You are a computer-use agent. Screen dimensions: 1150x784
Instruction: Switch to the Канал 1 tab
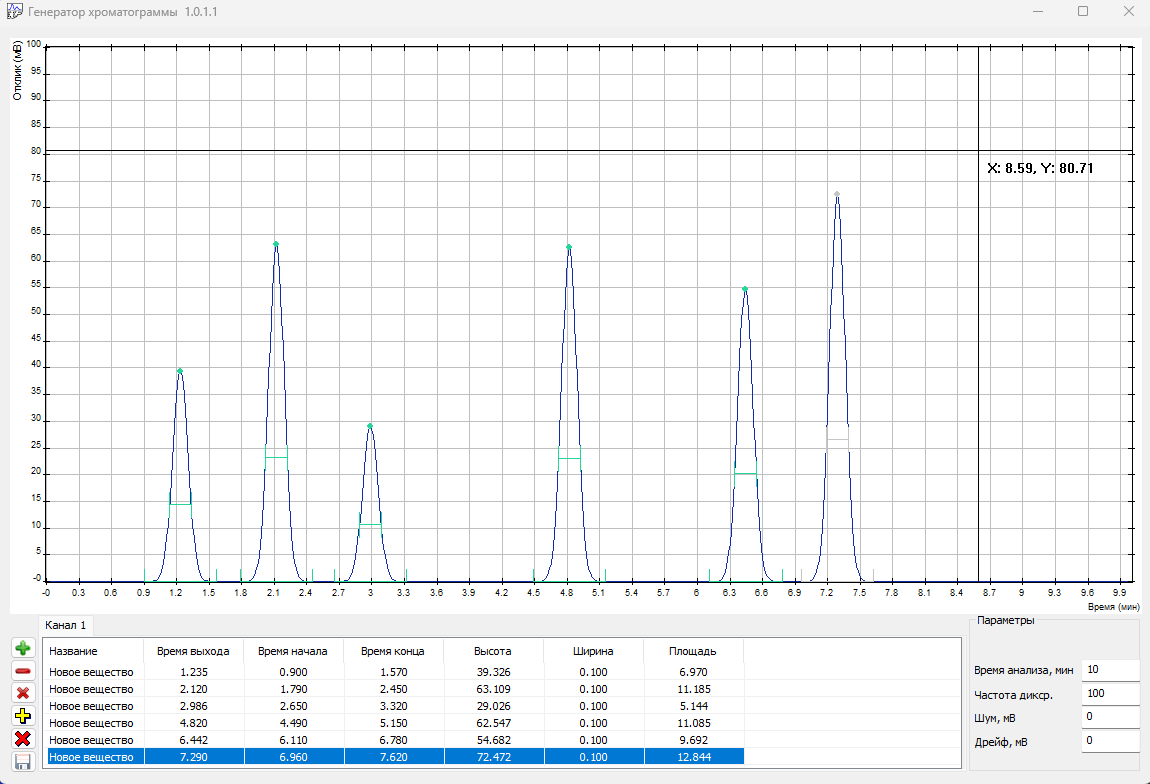(65, 625)
